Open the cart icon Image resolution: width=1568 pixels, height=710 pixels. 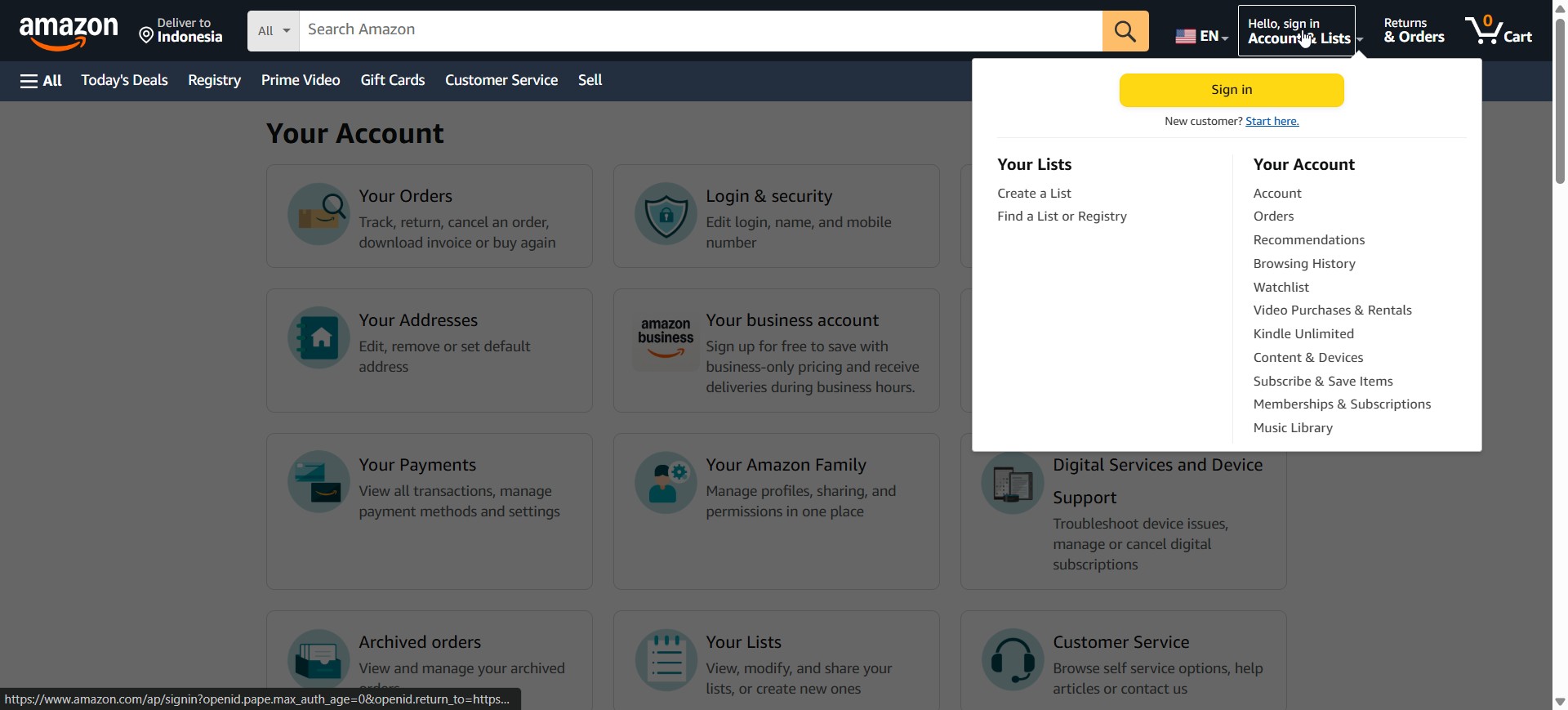pyautogui.click(x=1498, y=31)
